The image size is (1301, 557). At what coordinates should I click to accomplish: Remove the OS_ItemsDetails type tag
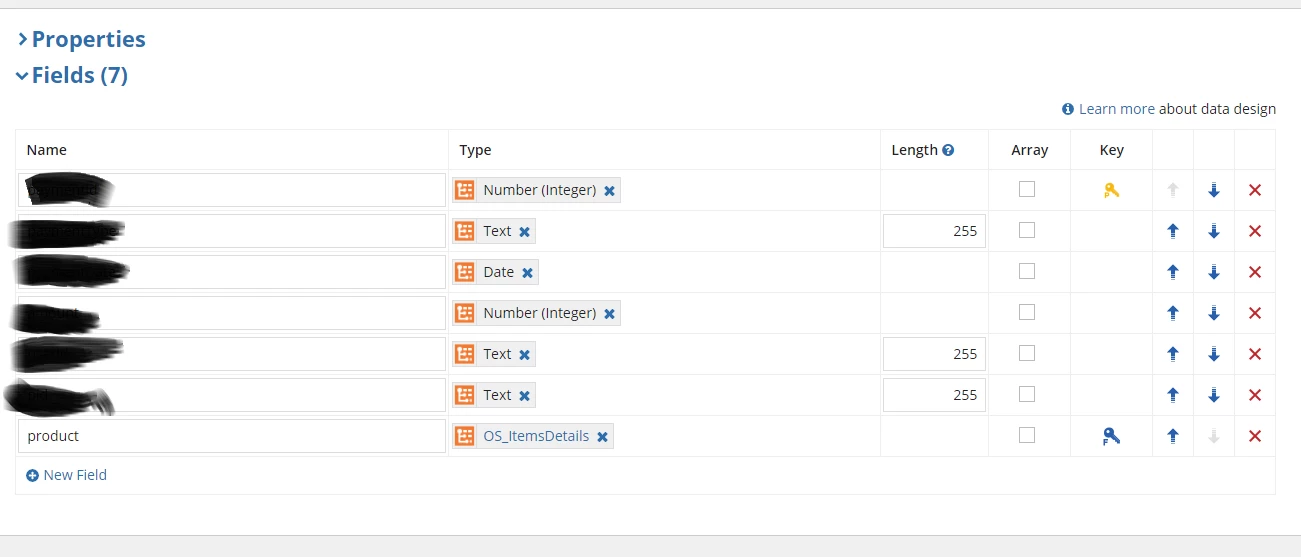click(x=602, y=437)
